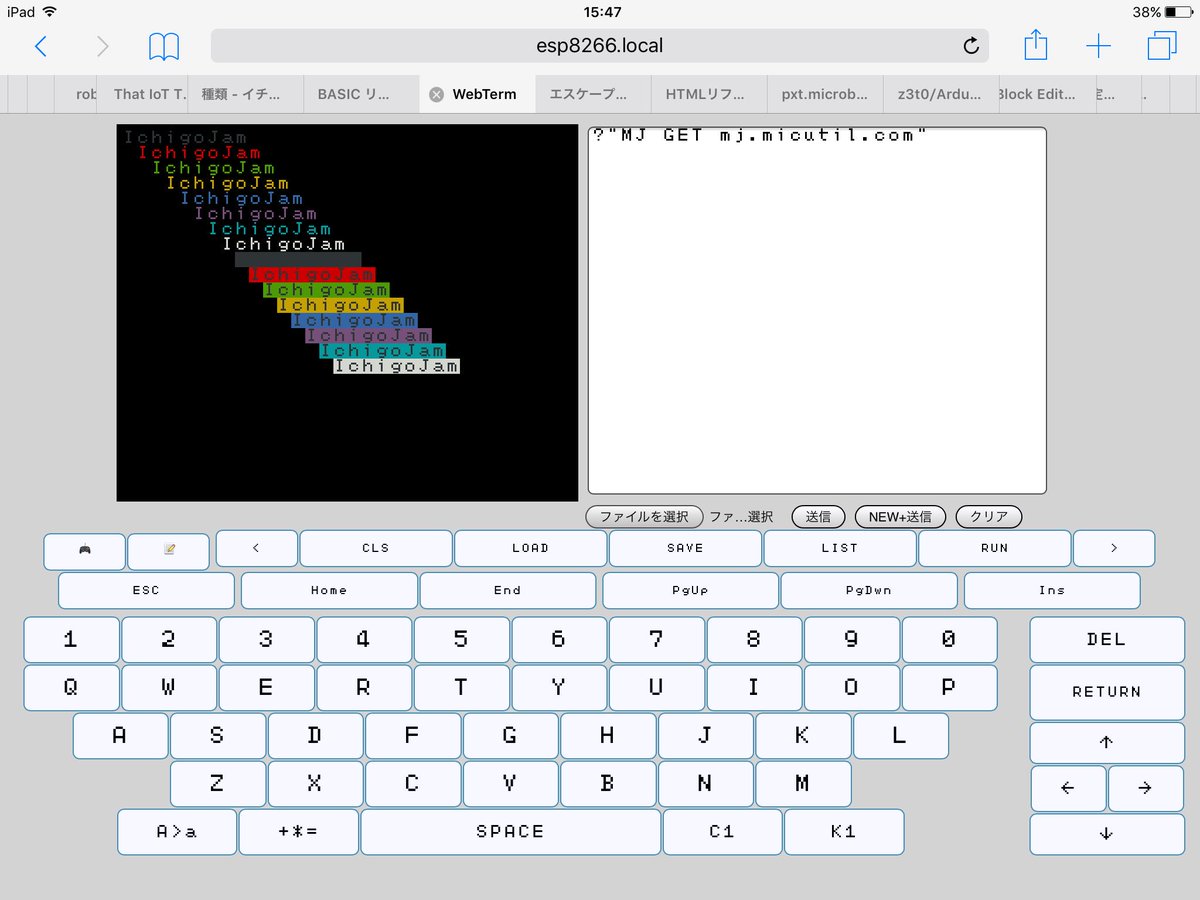The width and height of the screenshot is (1200, 900).
Task: Tap the notepad editor key
Action: [169, 551]
